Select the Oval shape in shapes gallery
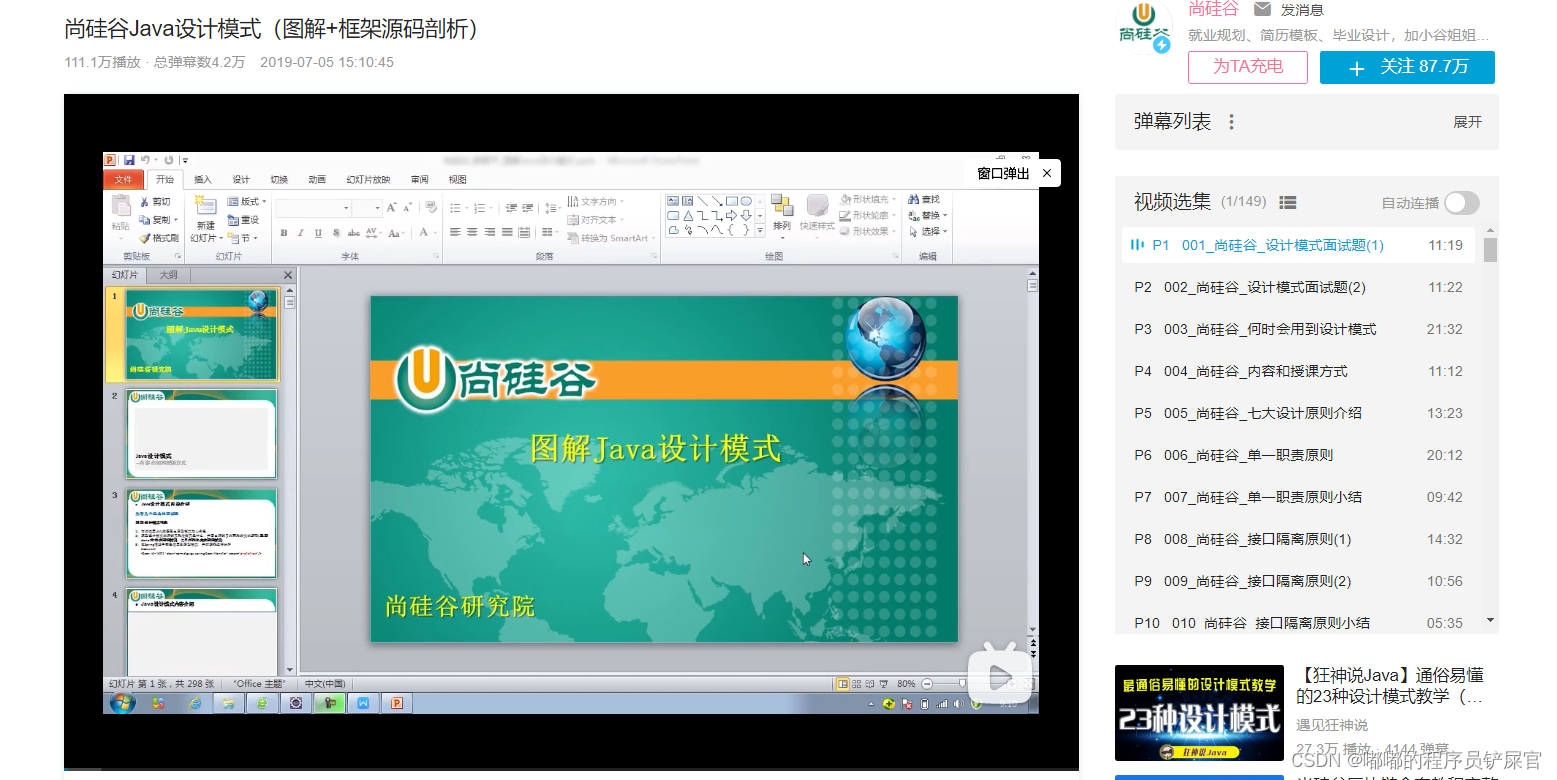 click(746, 201)
